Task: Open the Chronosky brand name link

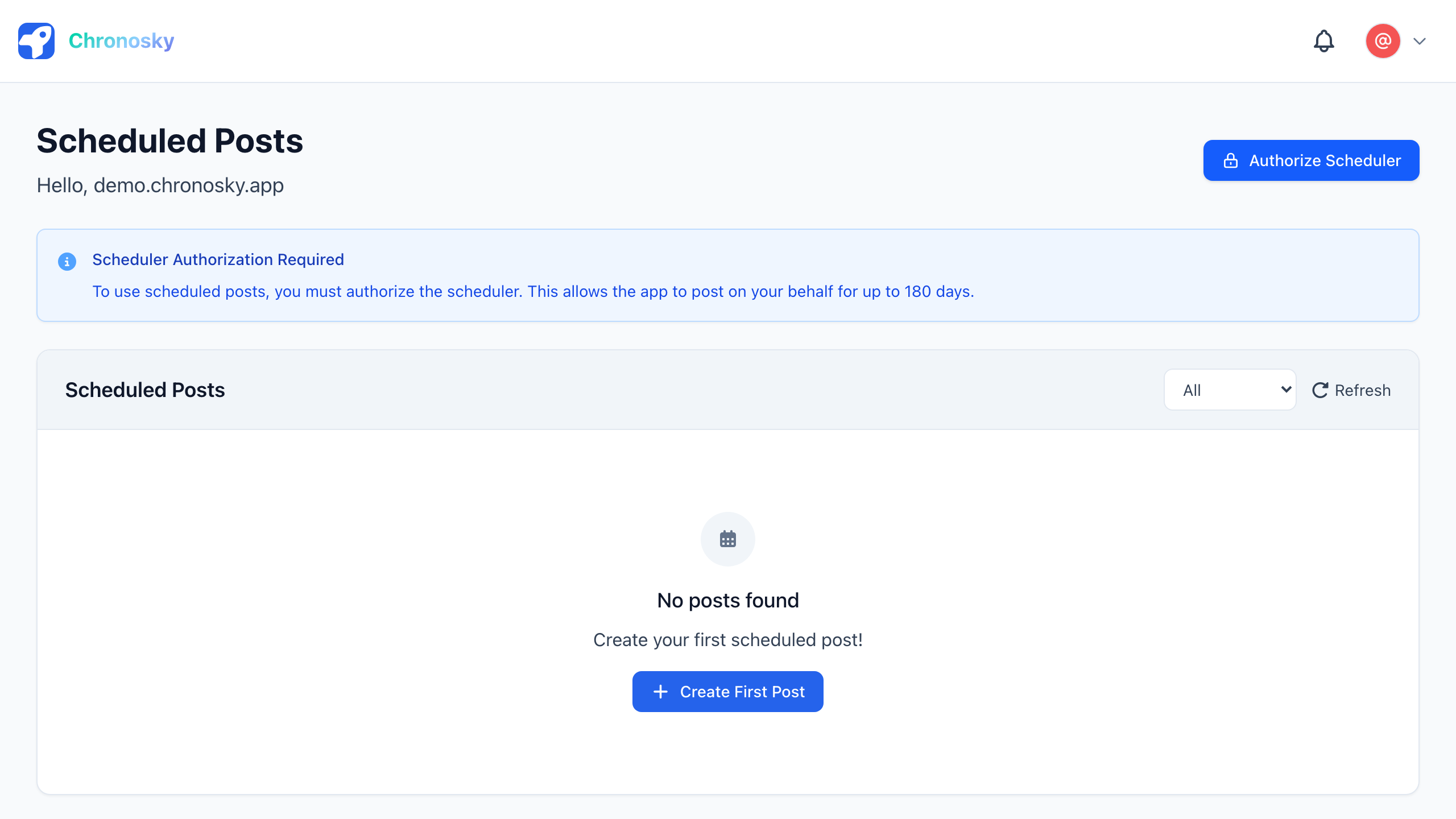Action: (121, 41)
